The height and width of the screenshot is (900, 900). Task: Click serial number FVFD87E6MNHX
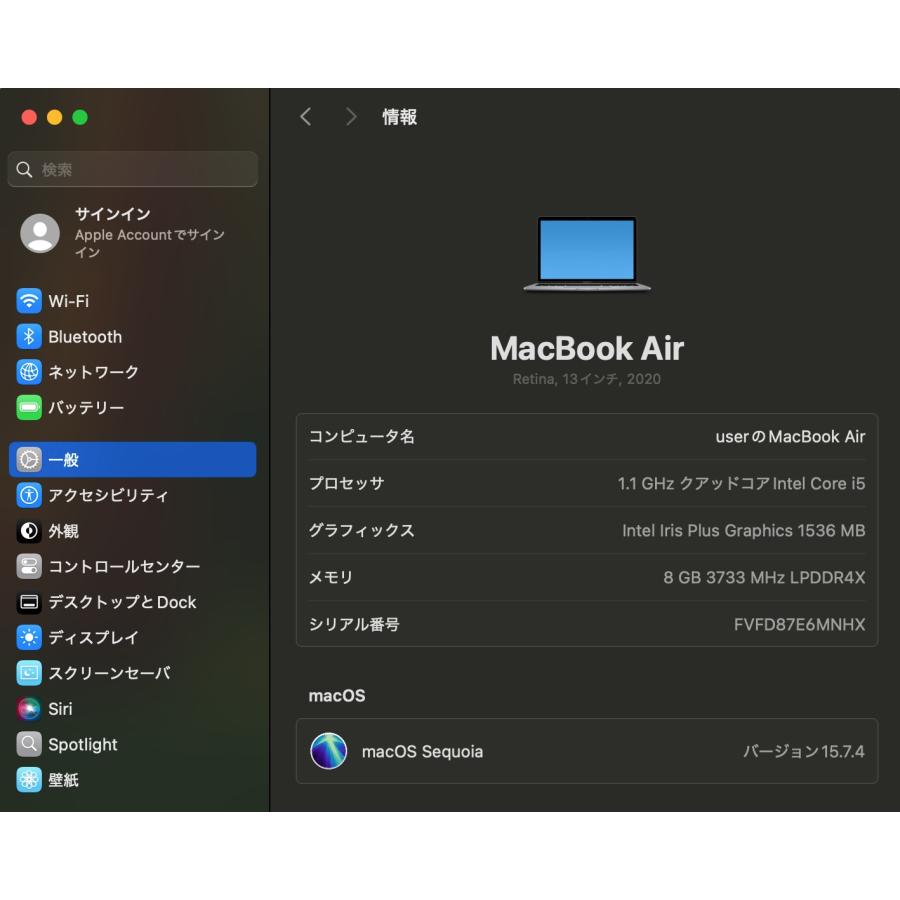(799, 624)
